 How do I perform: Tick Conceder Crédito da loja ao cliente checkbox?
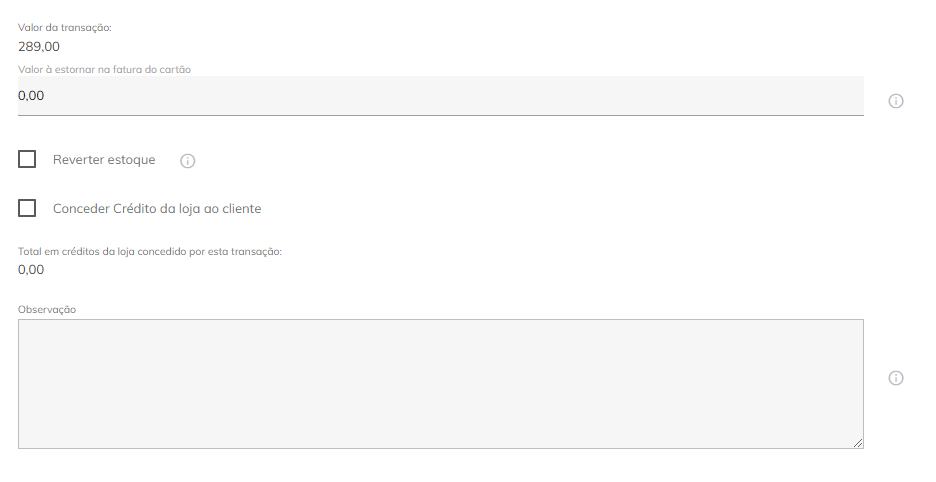pyautogui.click(x=27, y=208)
